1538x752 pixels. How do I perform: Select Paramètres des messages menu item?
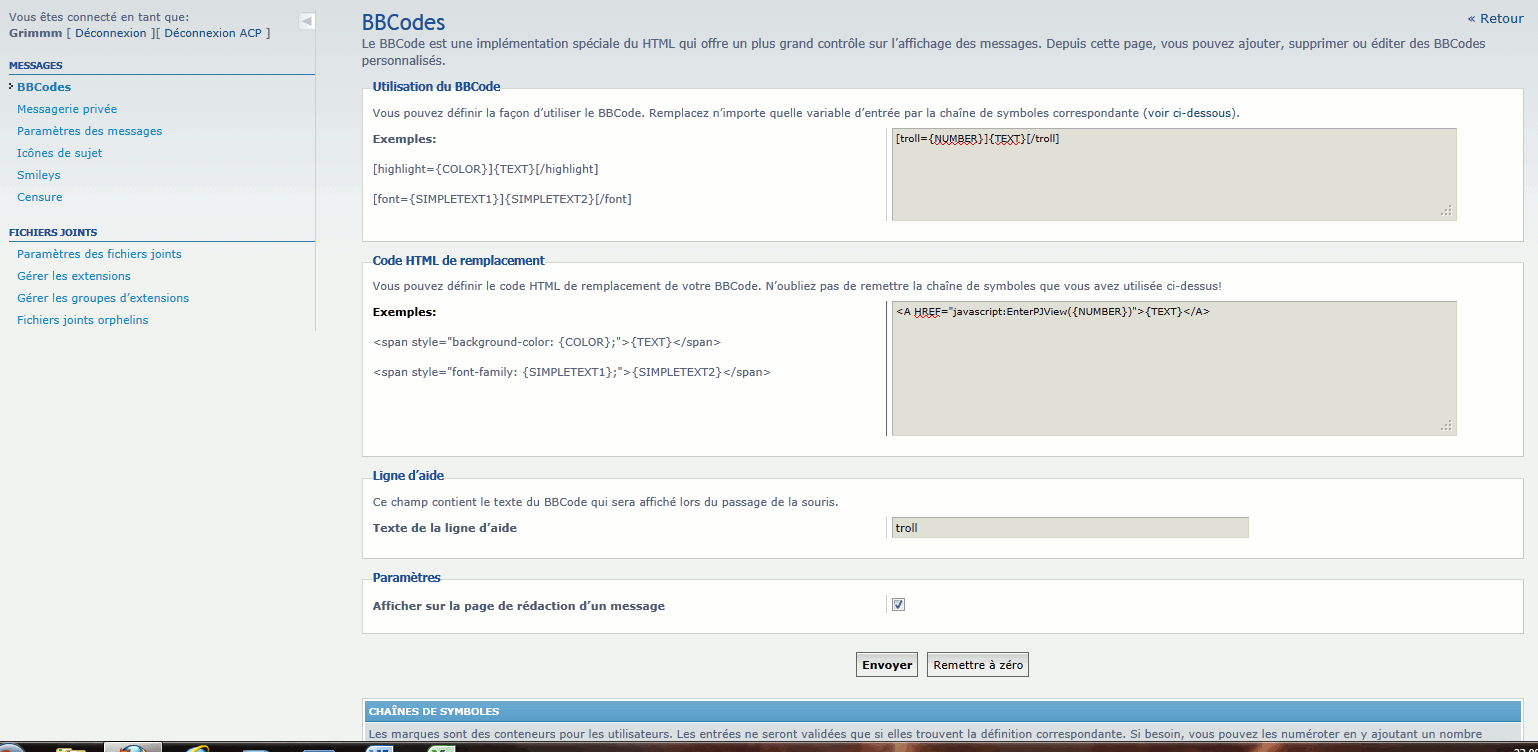coord(89,131)
